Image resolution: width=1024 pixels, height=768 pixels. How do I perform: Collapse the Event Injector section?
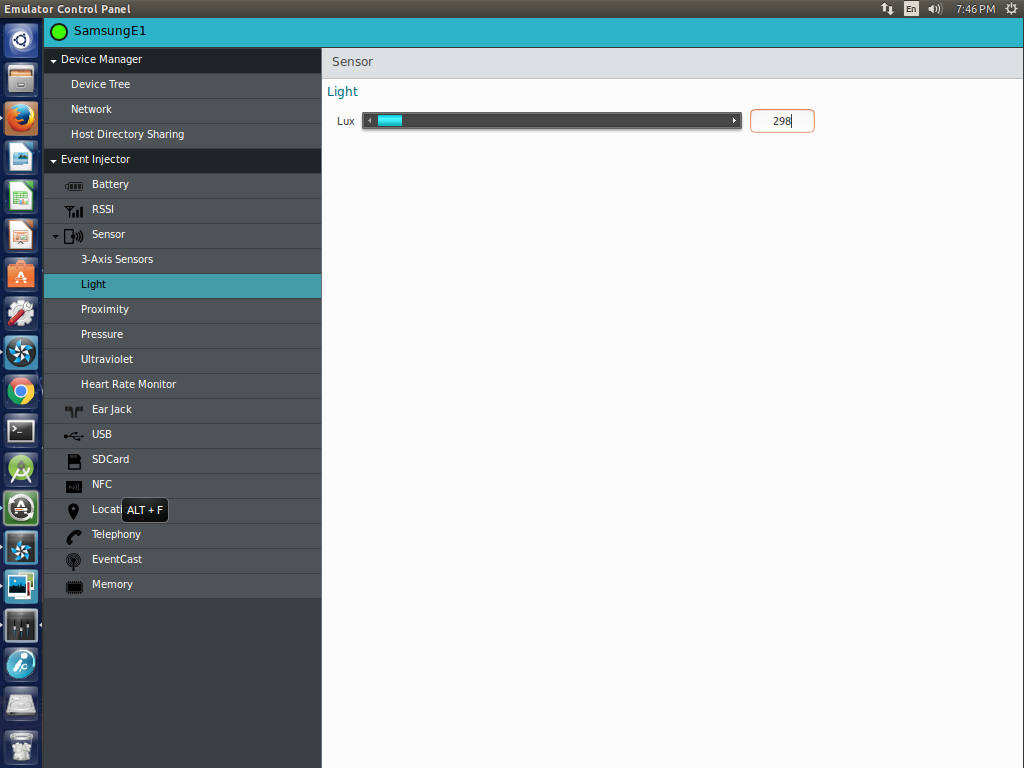click(53, 160)
